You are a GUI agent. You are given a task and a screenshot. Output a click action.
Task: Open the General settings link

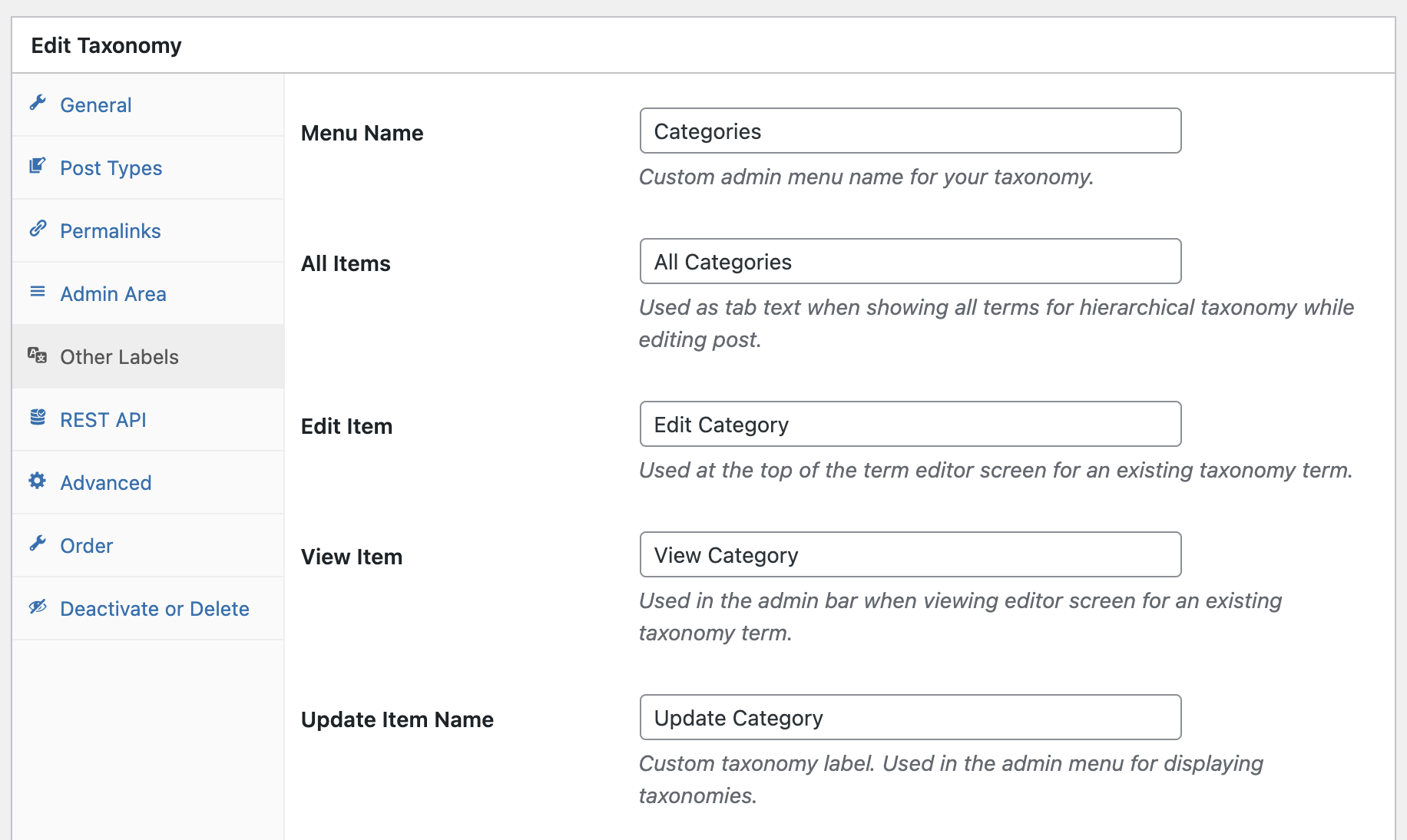pos(95,104)
